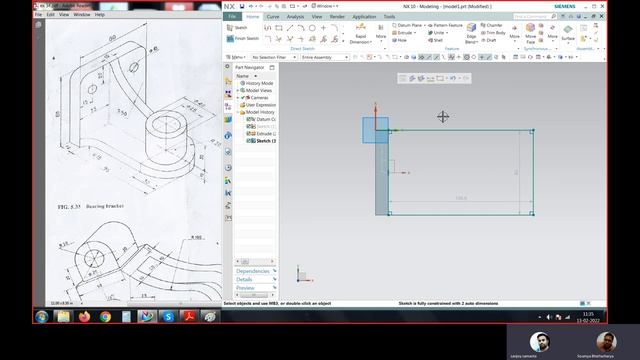The height and width of the screenshot is (360, 640).
Task: Toggle the Cameras check mark
Action: [x=243, y=98]
